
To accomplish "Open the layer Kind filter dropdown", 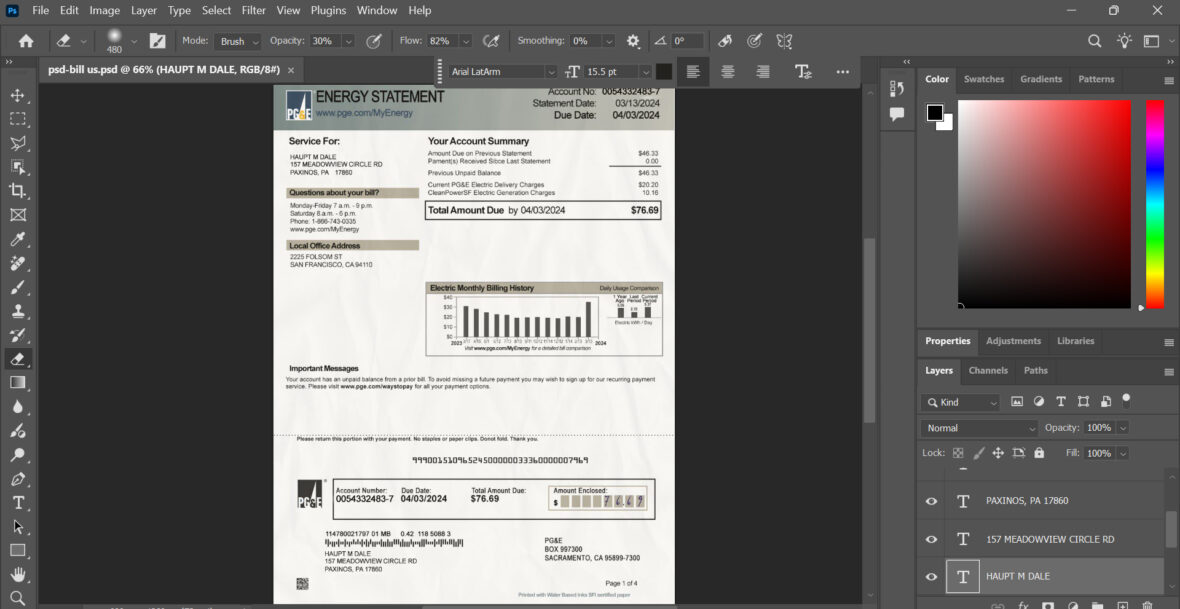I will click(960, 402).
